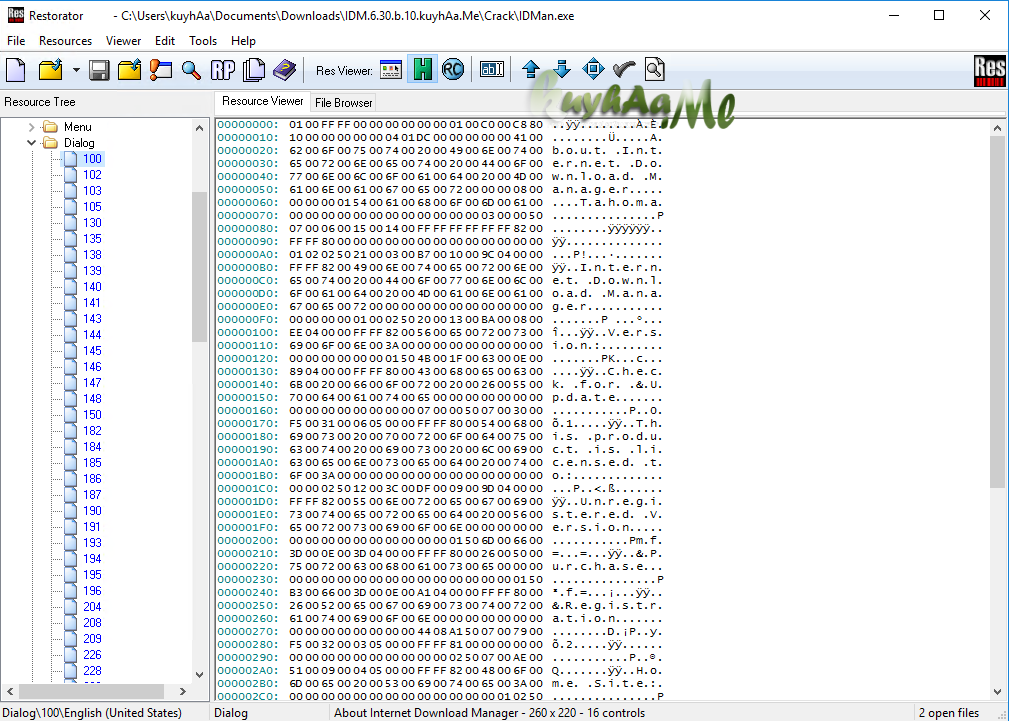Open the Help menu
The height and width of the screenshot is (721, 1009).
tap(243, 41)
